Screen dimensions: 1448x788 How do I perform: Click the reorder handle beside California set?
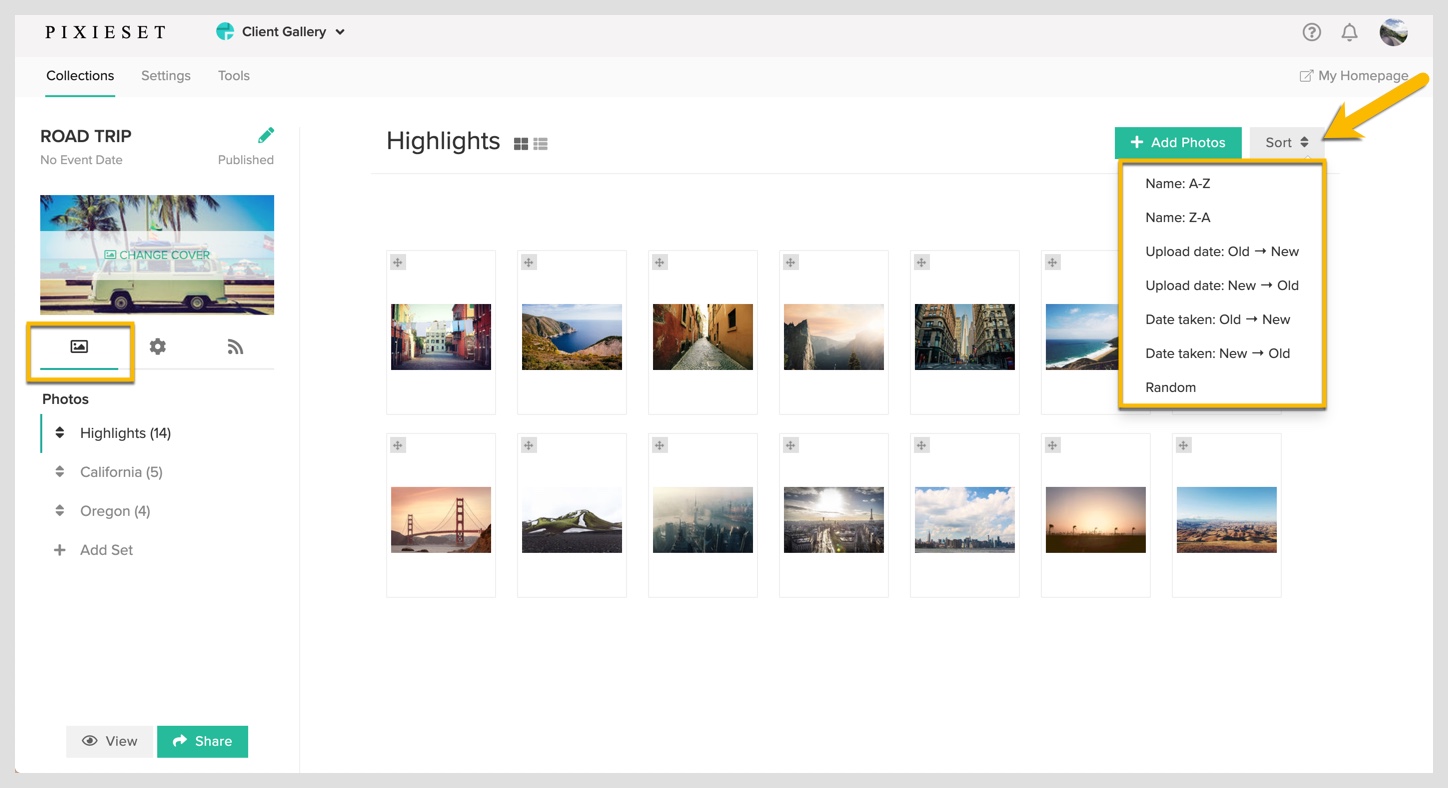coord(60,472)
